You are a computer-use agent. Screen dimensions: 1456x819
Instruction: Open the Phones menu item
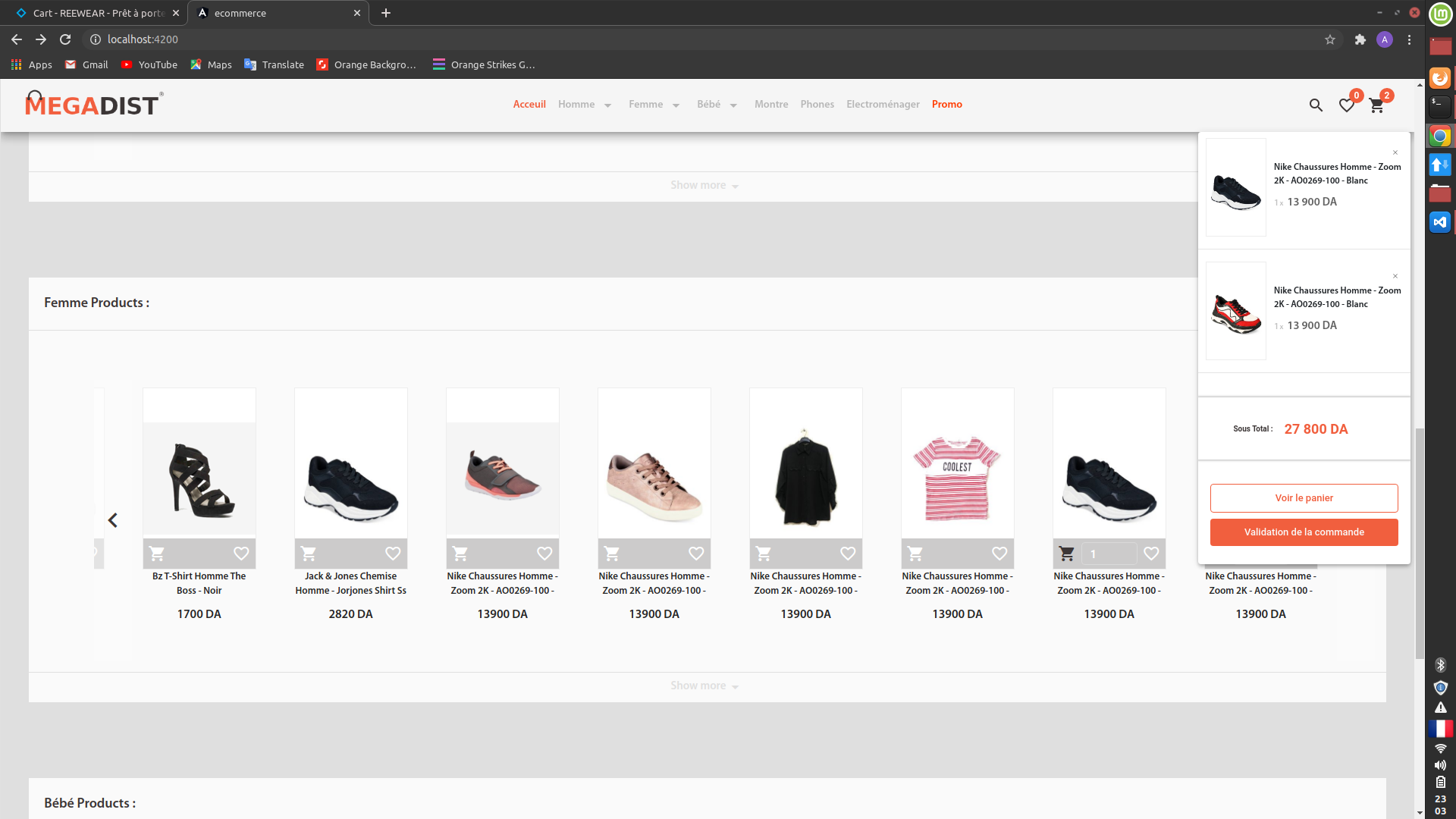tap(817, 105)
